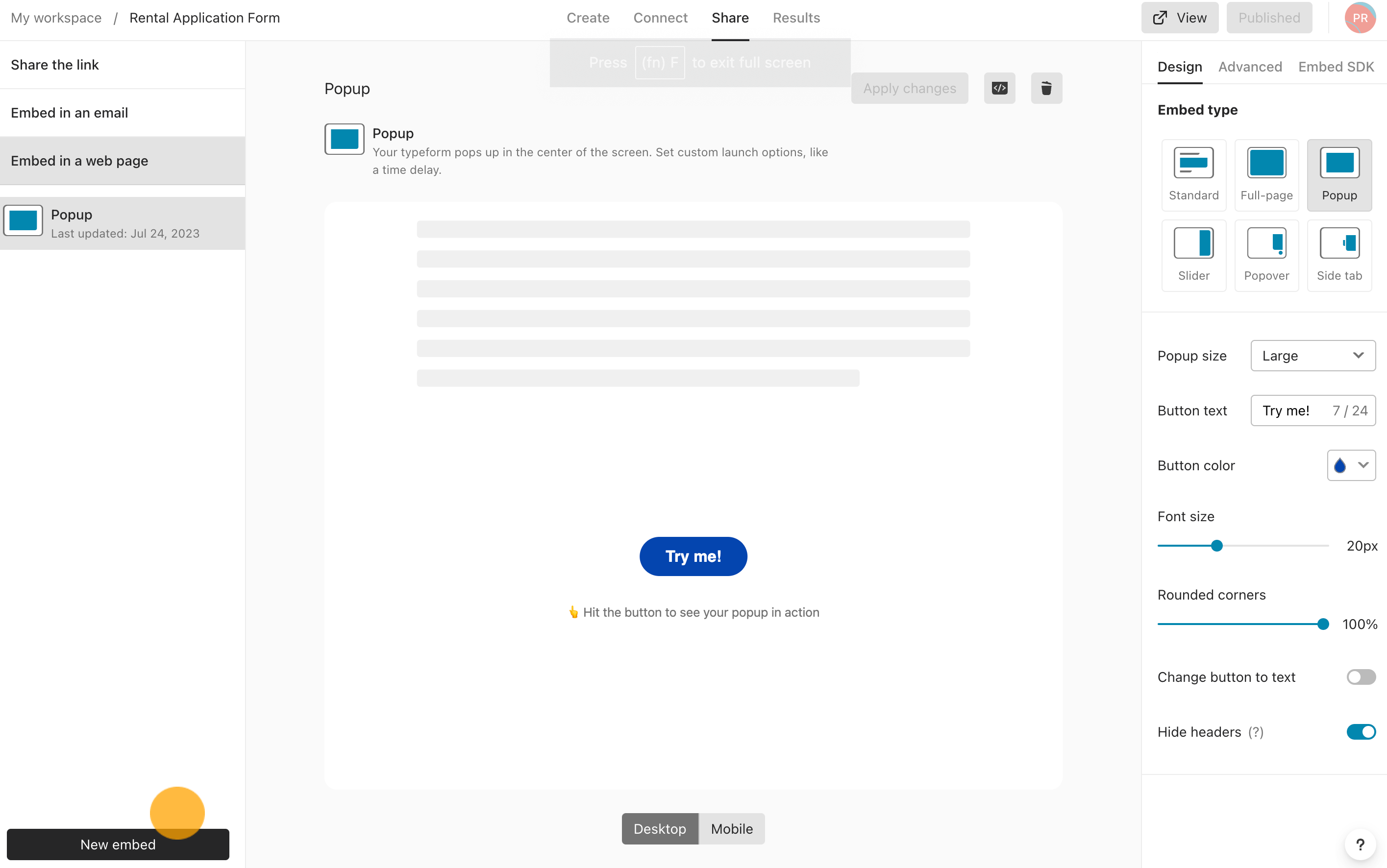This screenshot has height=868, width=1387.
Task: Expand the Button color picker dropdown
Action: point(1351,465)
